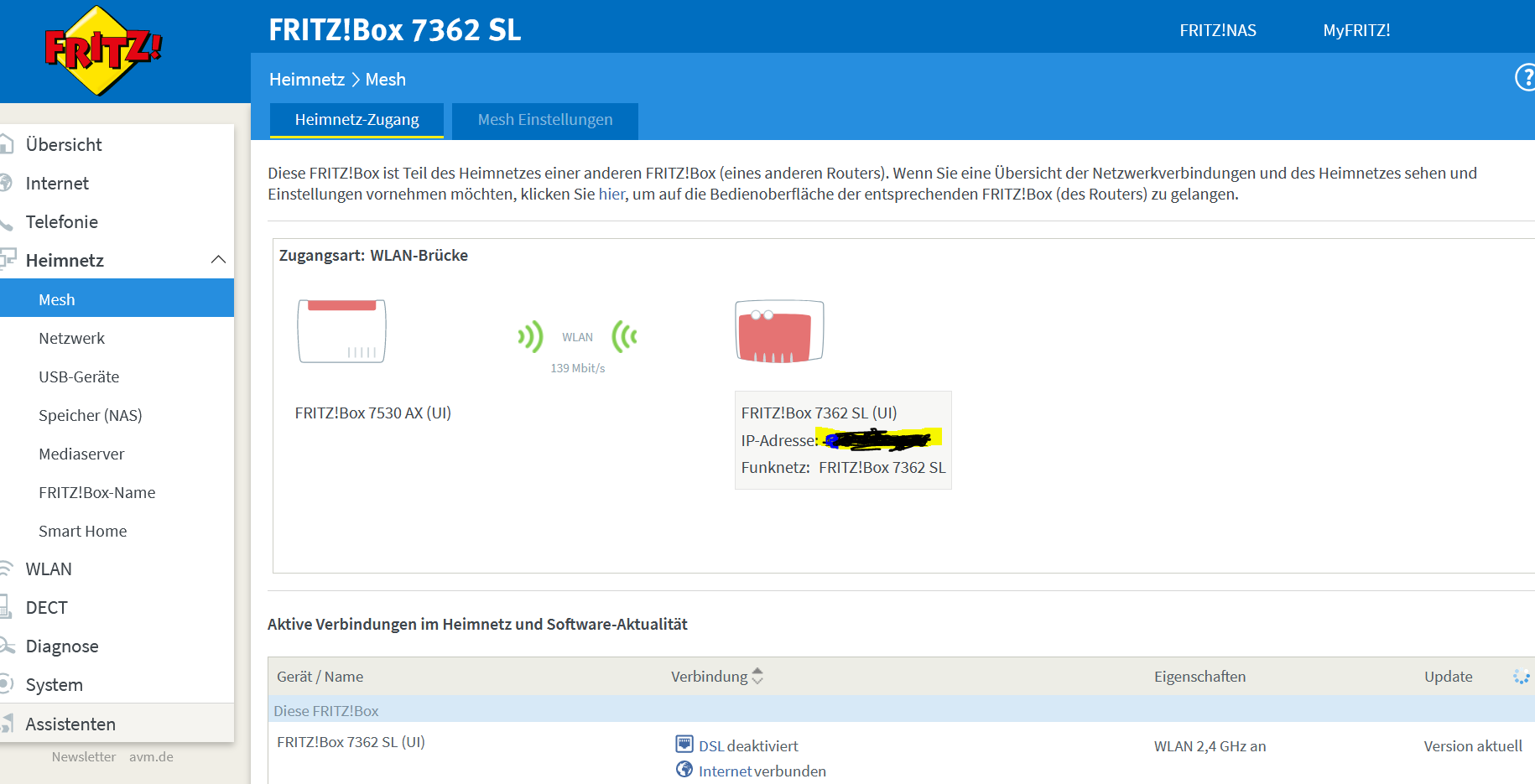Viewport: 1535px width, 784px height.
Task: Click the DSL port icon in table row
Action: click(x=684, y=744)
